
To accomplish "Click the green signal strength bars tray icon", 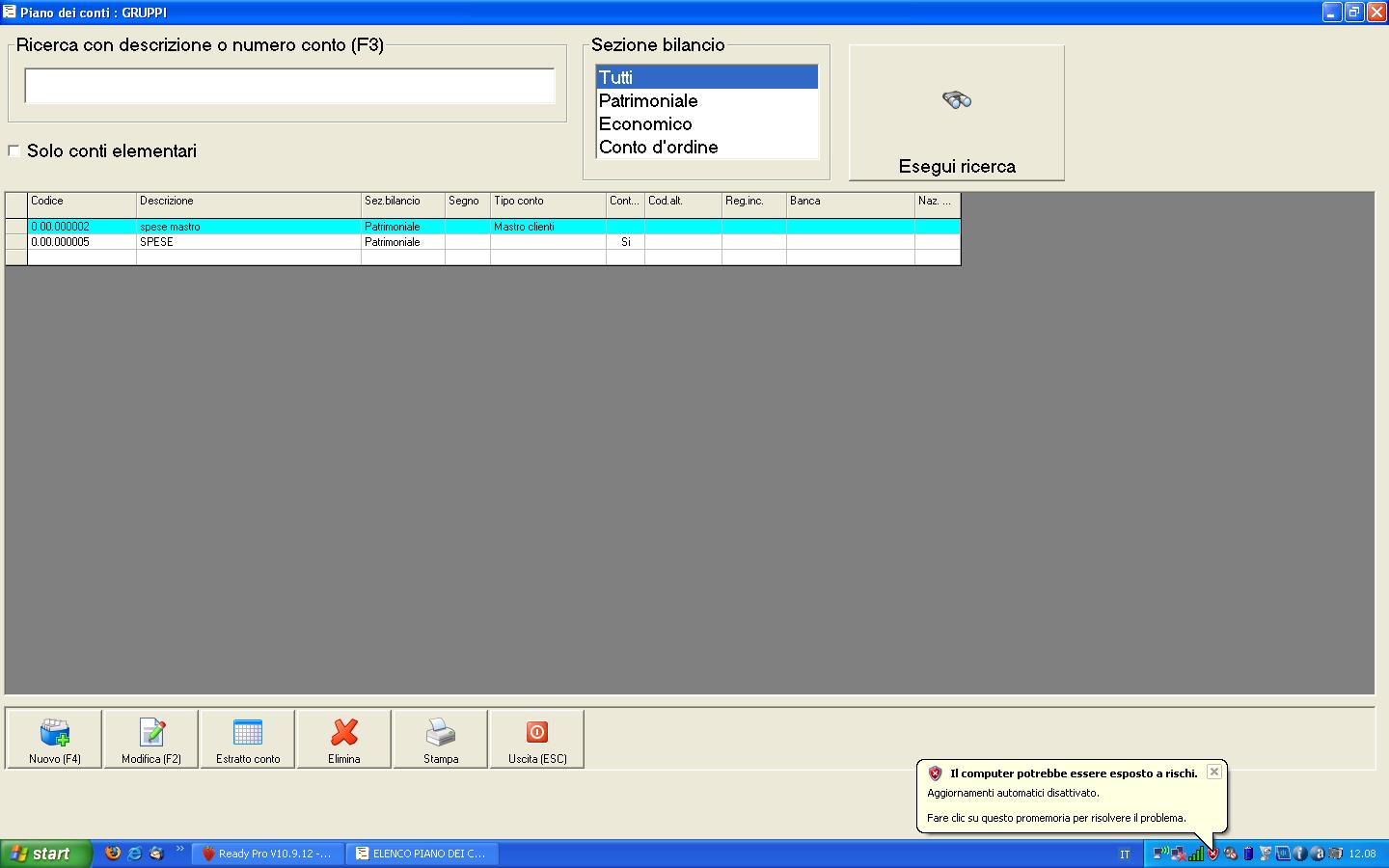I will click(x=1196, y=854).
